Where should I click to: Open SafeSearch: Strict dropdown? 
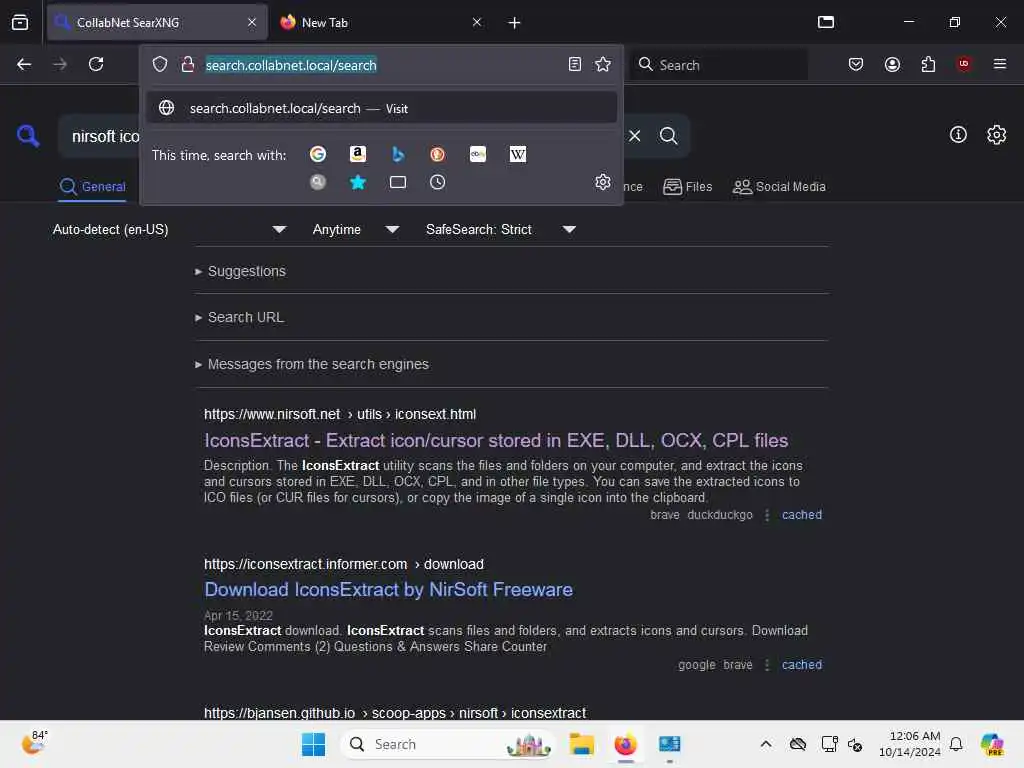click(x=500, y=229)
